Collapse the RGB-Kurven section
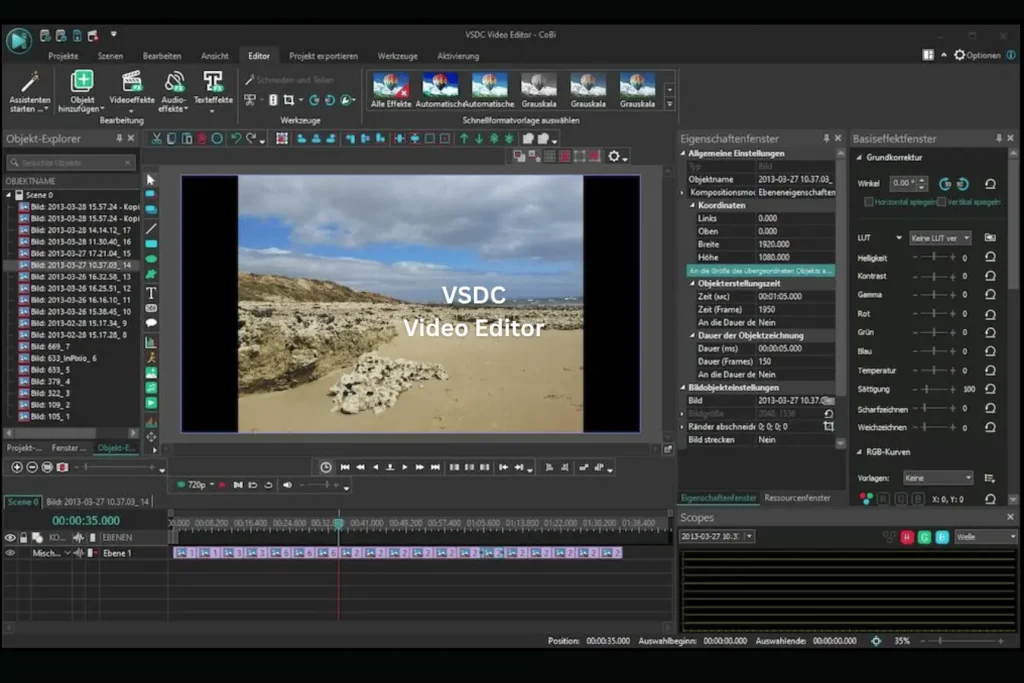The image size is (1024, 683). click(x=859, y=452)
